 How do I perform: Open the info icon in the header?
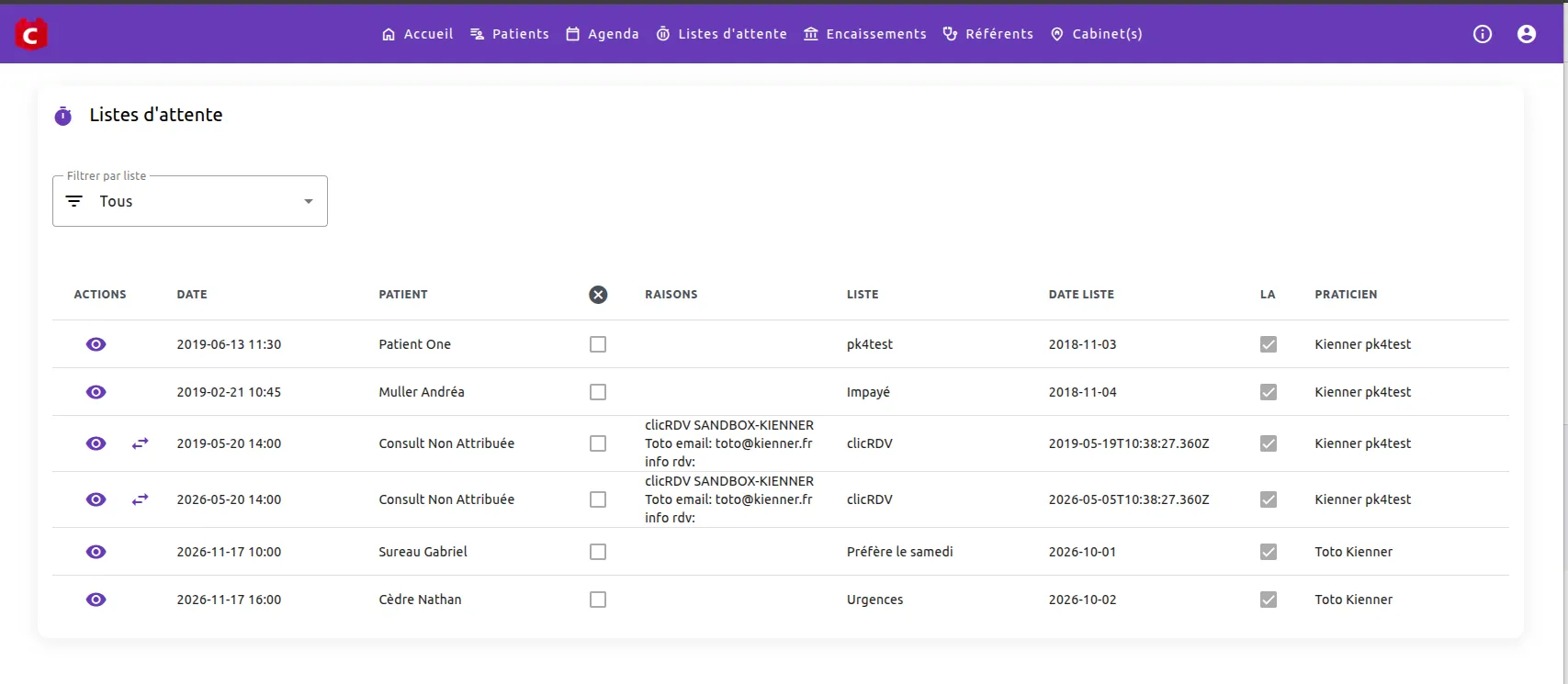pyautogui.click(x=1483, y=34)
